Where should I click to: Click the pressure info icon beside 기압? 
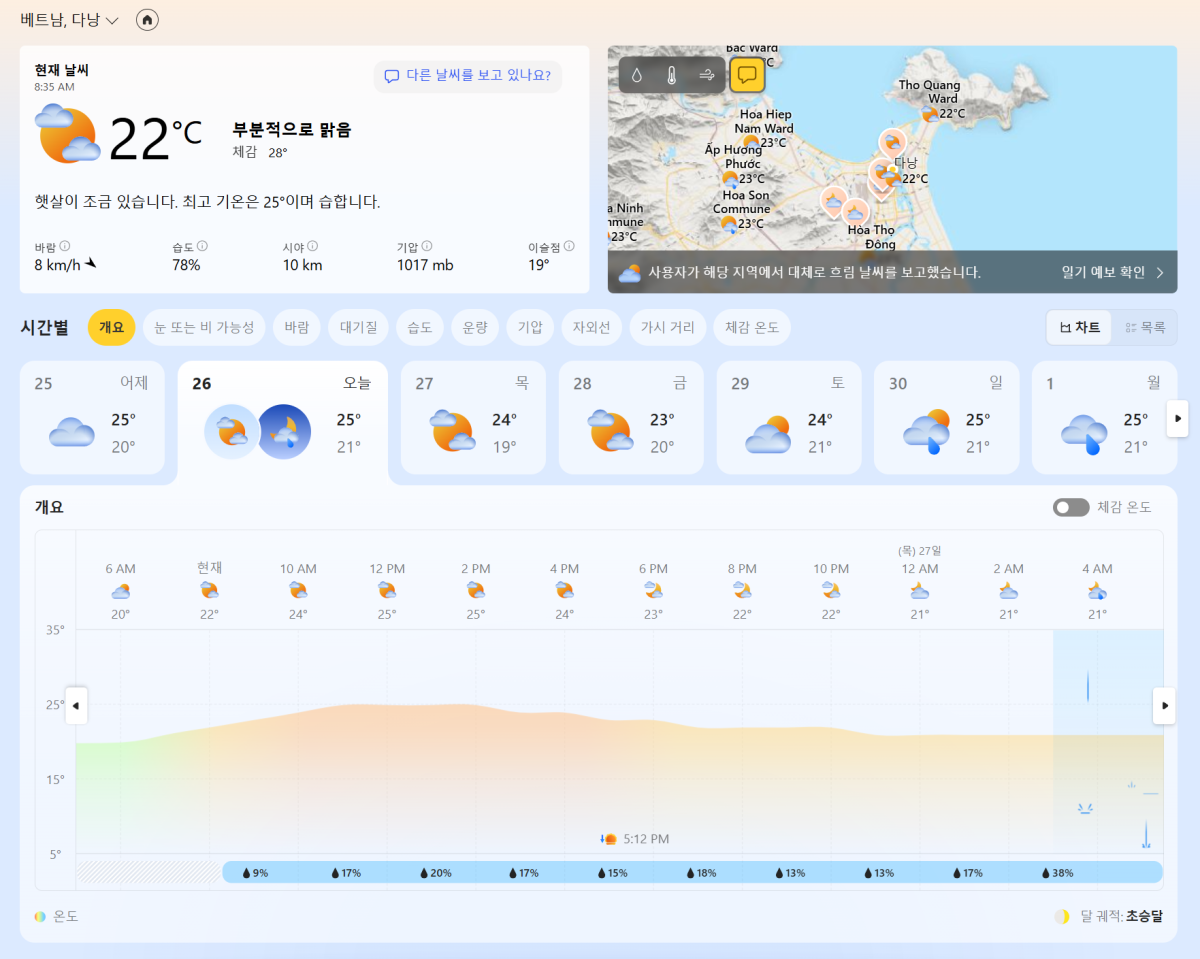tap(427, 246)
